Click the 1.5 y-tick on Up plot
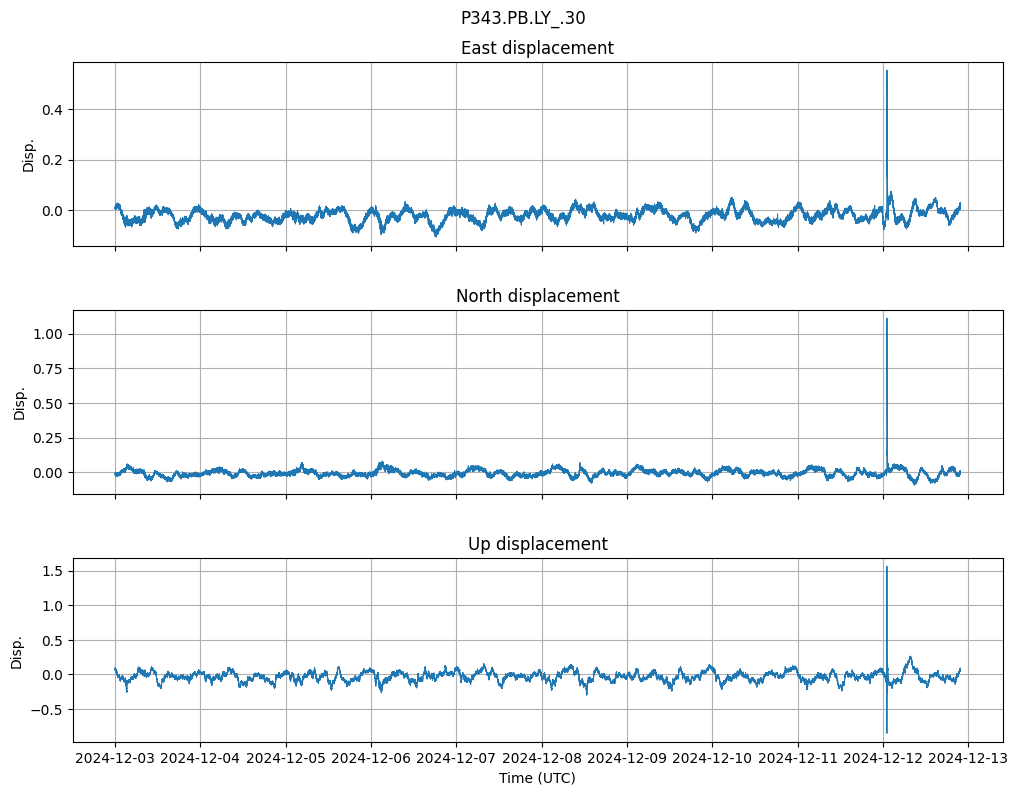The image size is (1018, 795). point(49,571)
